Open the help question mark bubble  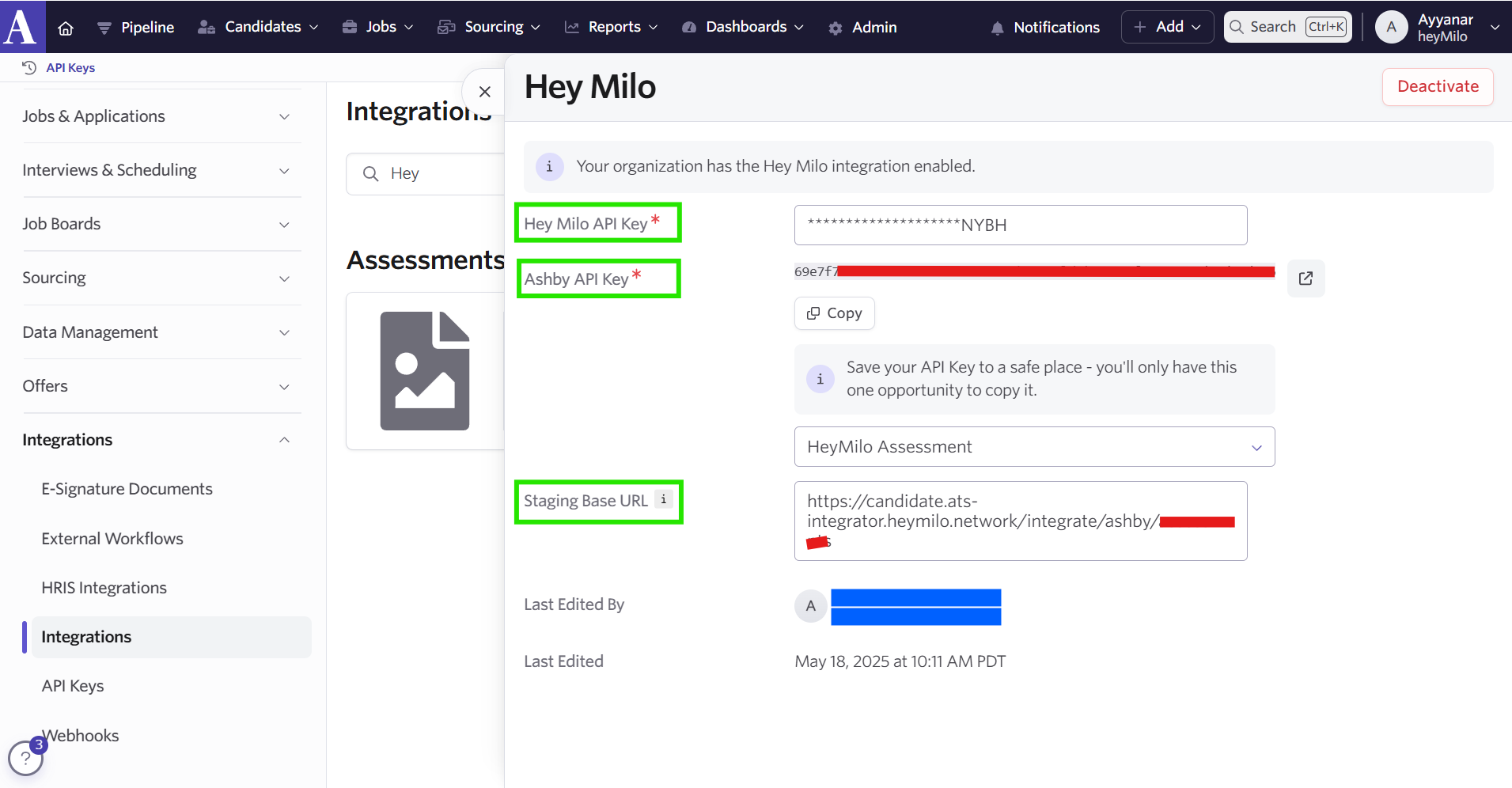25,759
